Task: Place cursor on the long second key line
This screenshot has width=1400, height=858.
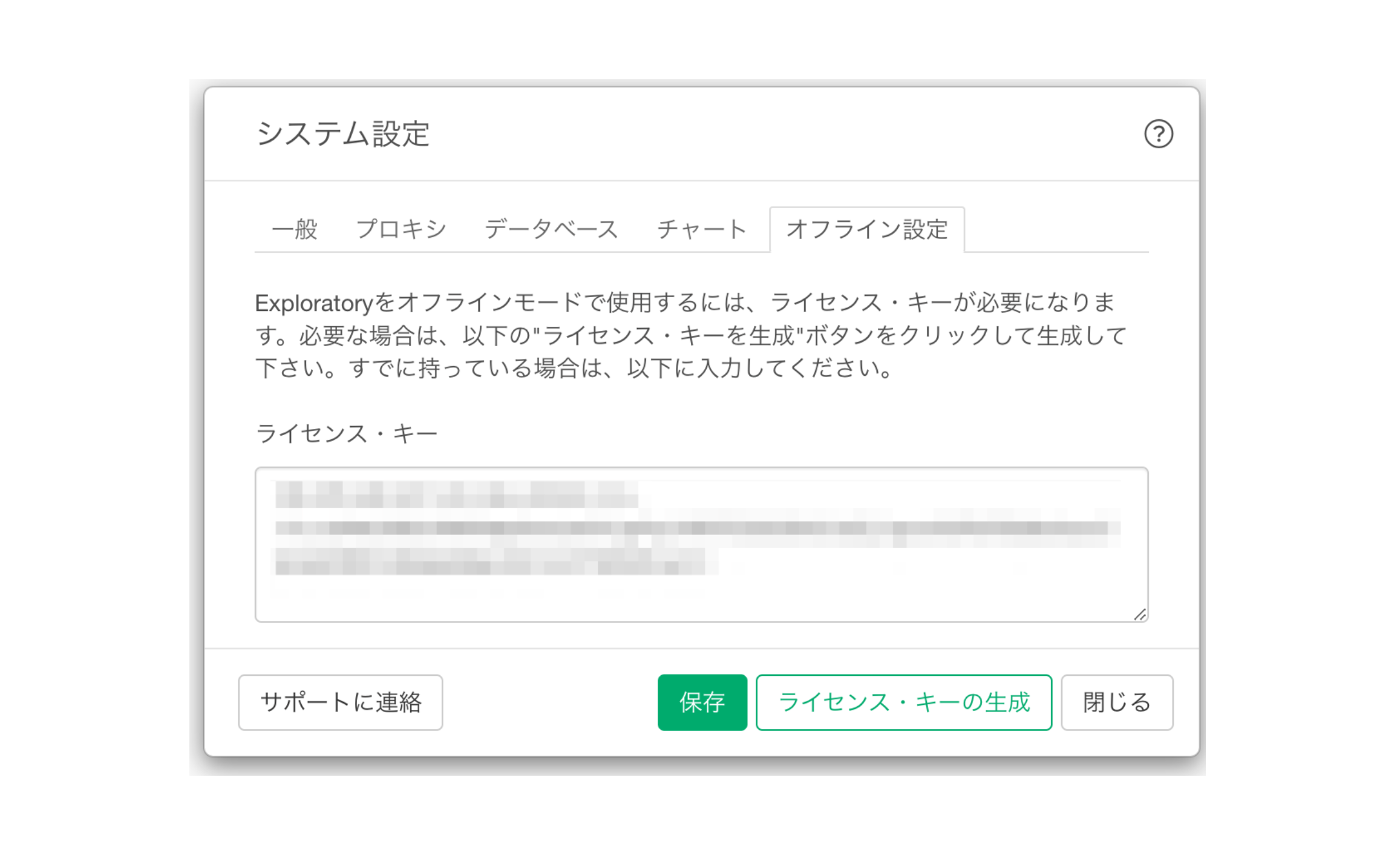Action: [698, 528]
